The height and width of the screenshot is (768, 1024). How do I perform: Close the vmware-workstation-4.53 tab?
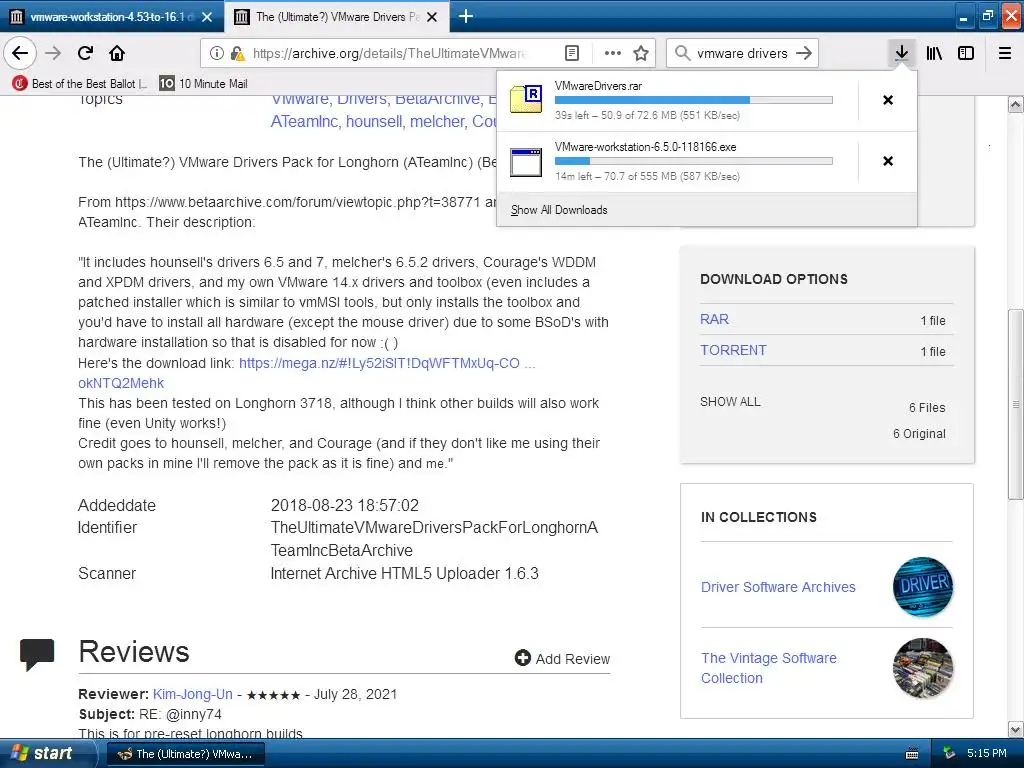[207, 17]
